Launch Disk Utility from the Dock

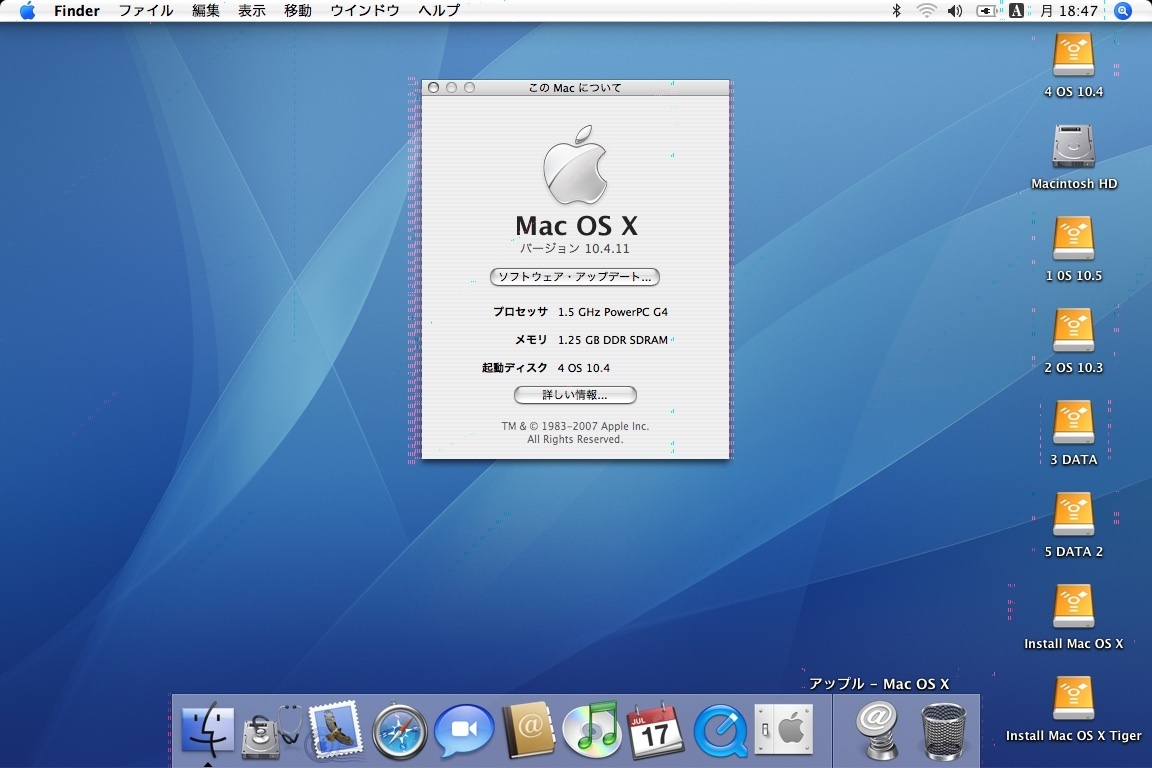[270, 731]
